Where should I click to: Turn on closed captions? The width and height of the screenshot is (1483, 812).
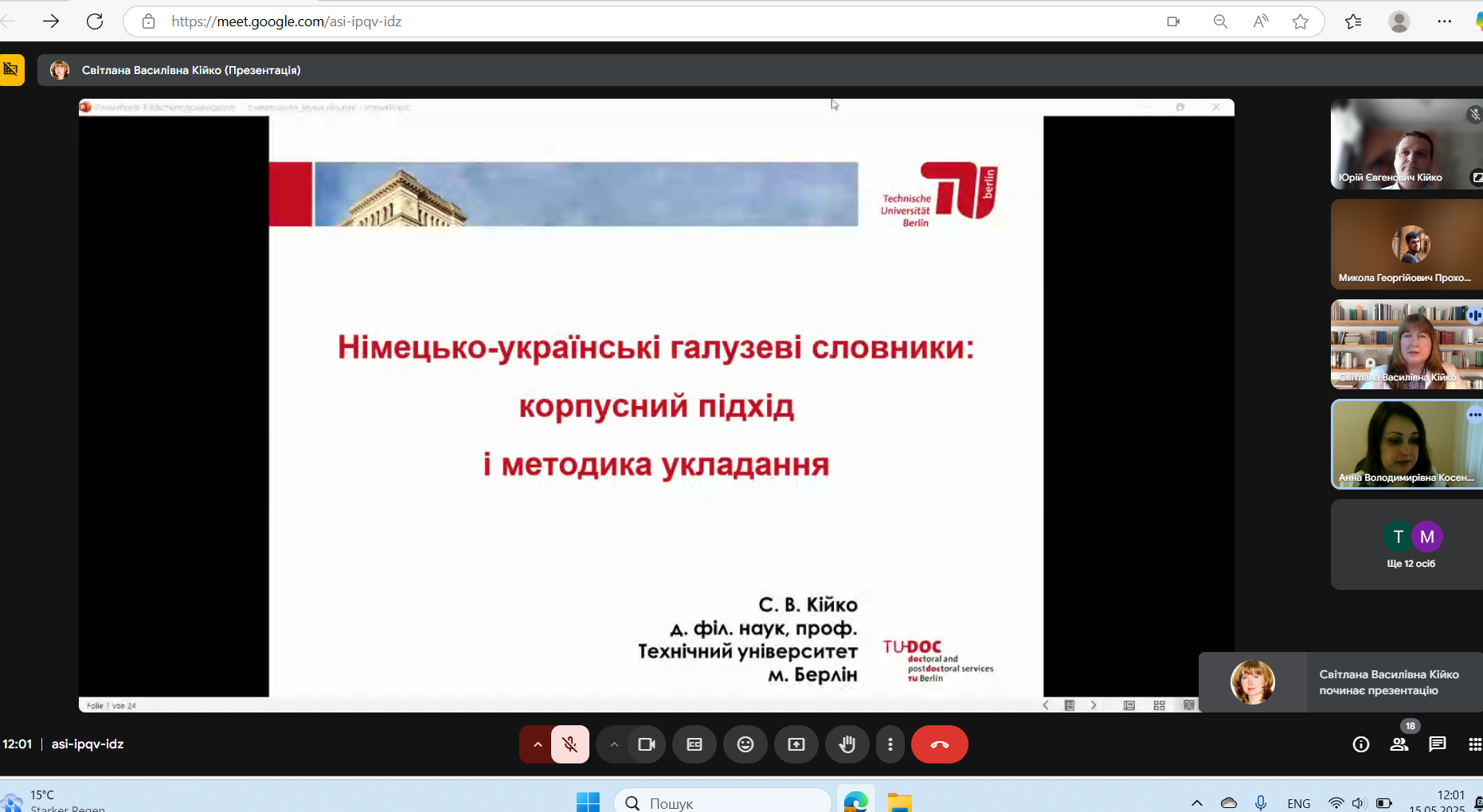click(695, 744)
